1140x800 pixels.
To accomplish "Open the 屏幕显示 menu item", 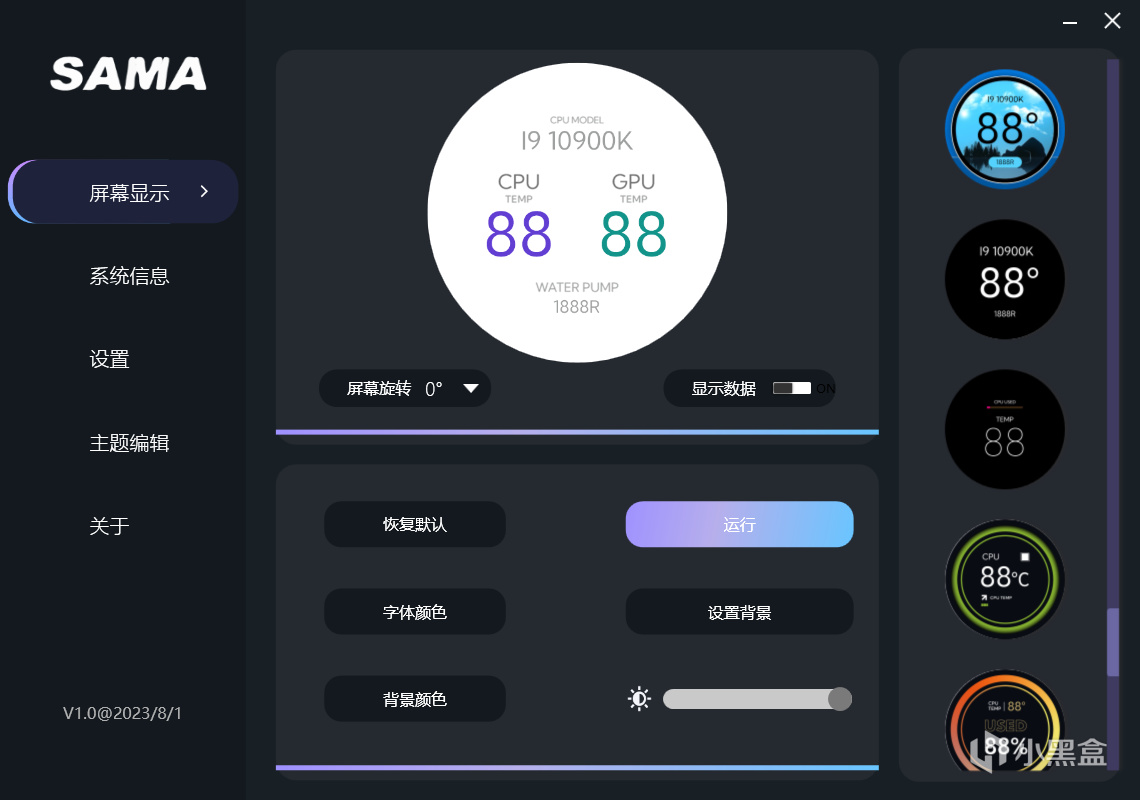I will [124, 192].
